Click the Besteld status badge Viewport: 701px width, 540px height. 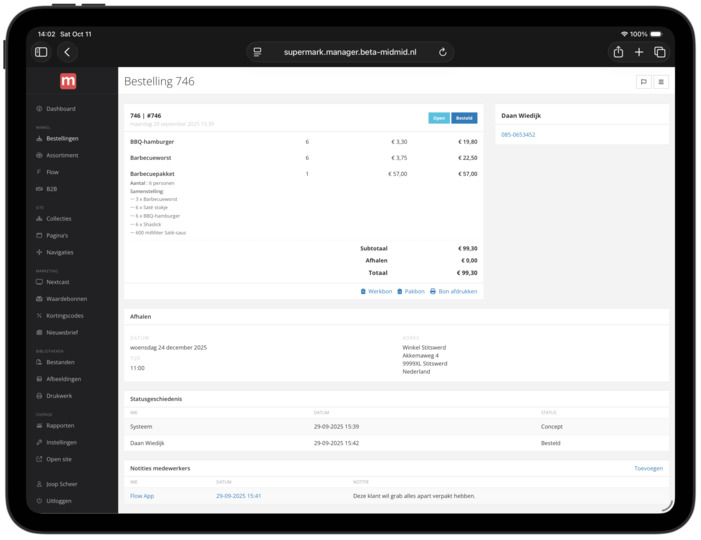point(464,118)
